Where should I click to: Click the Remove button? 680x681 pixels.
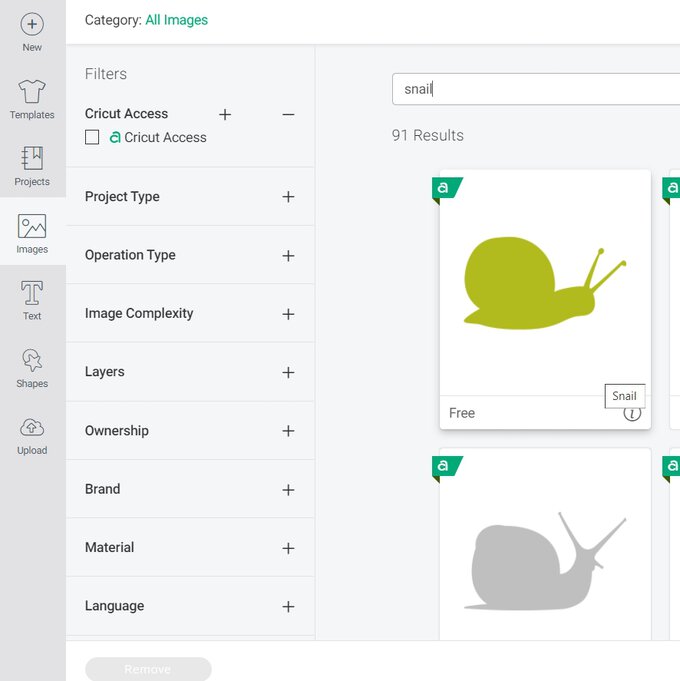pyautogui.click(x=148, y=669)
